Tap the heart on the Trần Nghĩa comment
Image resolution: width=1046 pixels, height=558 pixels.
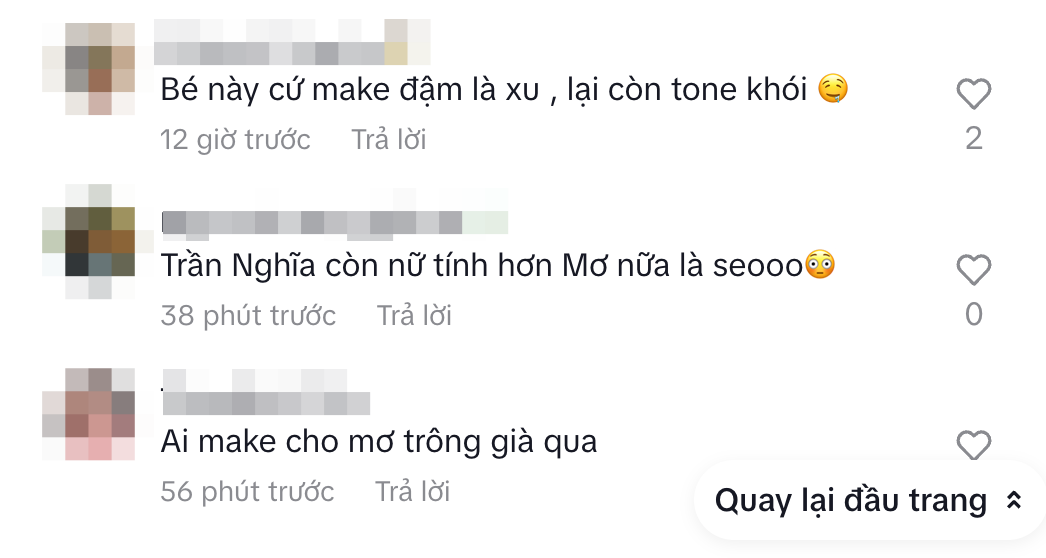[974, 270]
